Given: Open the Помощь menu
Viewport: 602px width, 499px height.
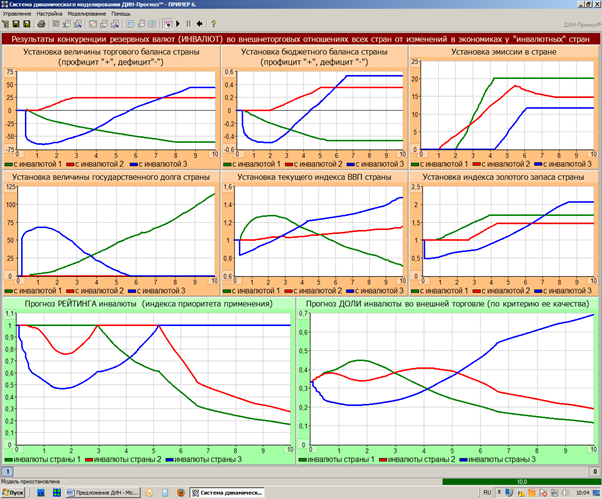Looking at the screenshot, I should tap(124, 14).
